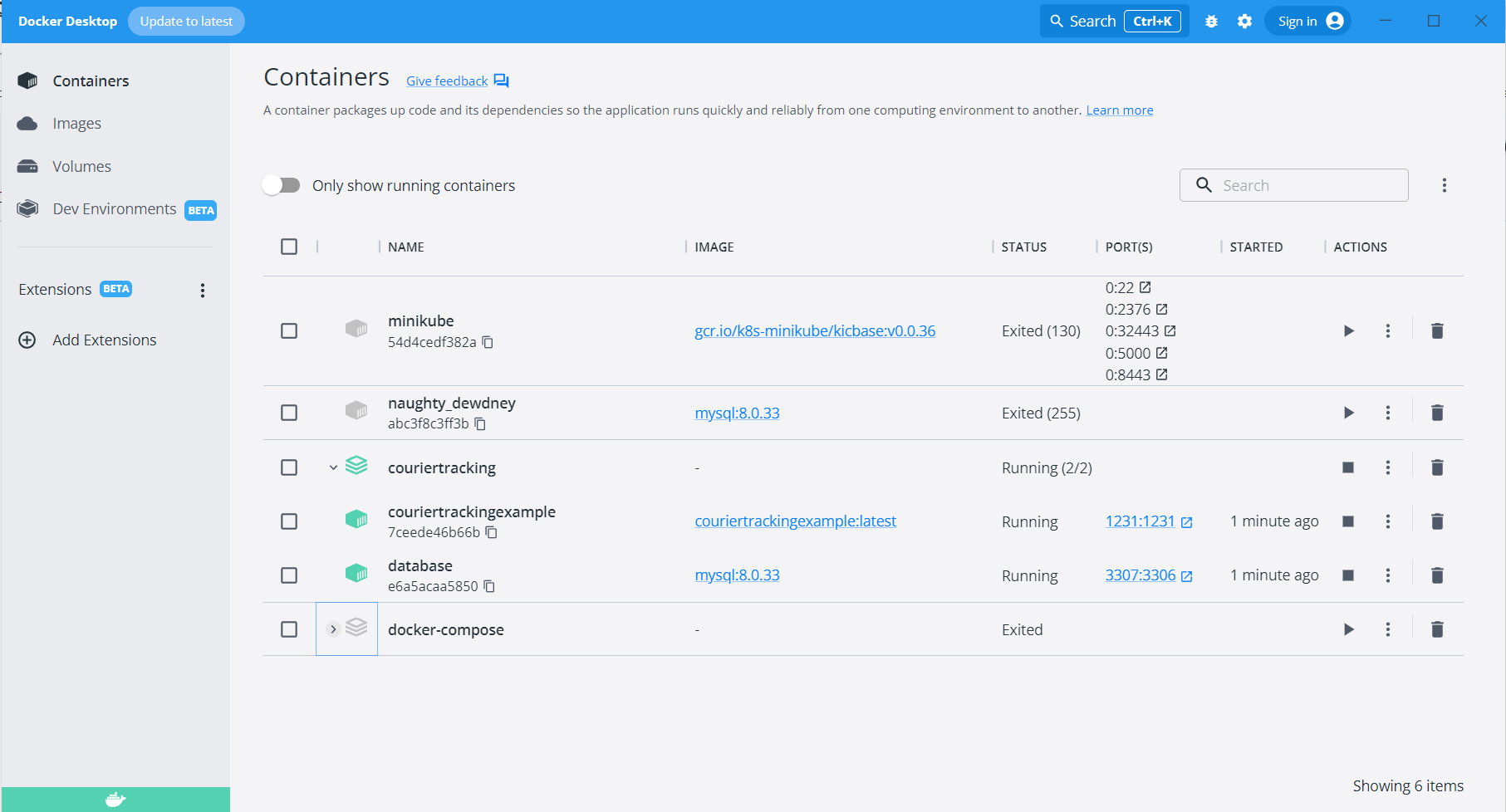Image resolution: width=1506 pixels, height=812 pixels.
Task: Check the docker-compose row checkbox
Action: coord(289,629)
